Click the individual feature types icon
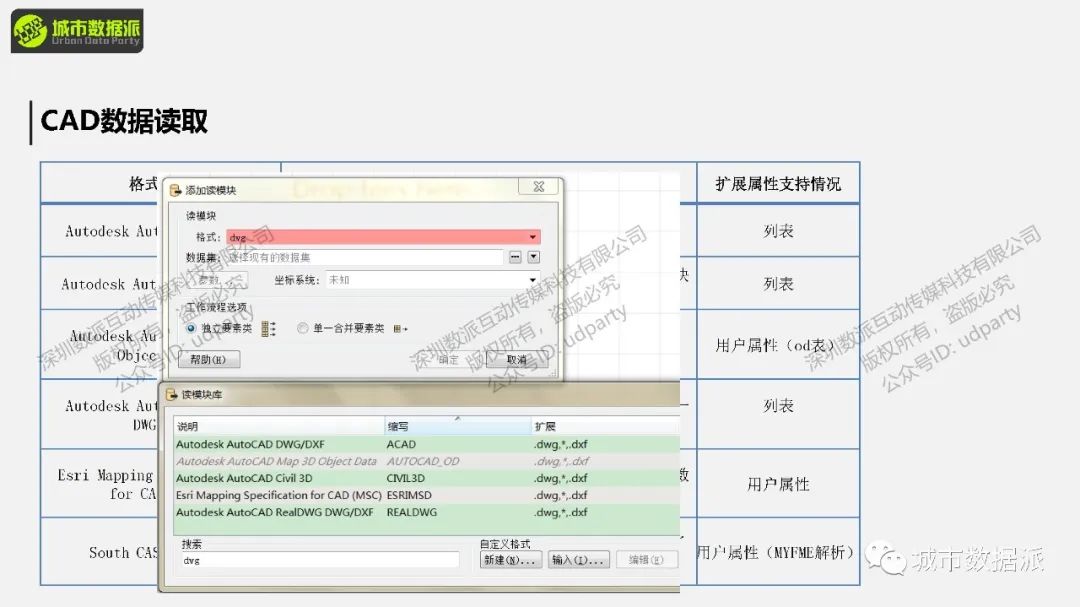This screenshot has width=1080, height=607. (x=269, y=329)
